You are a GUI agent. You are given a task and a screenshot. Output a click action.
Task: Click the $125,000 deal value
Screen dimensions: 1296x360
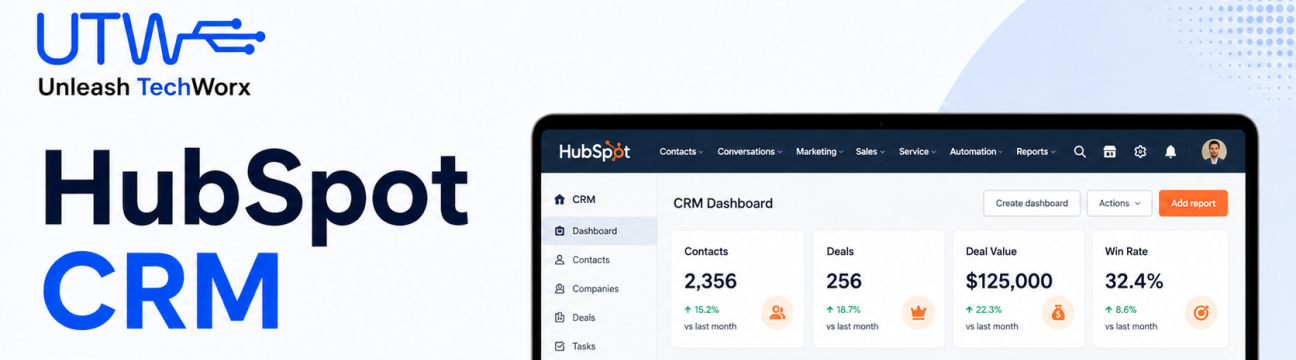click(1009, 281)
